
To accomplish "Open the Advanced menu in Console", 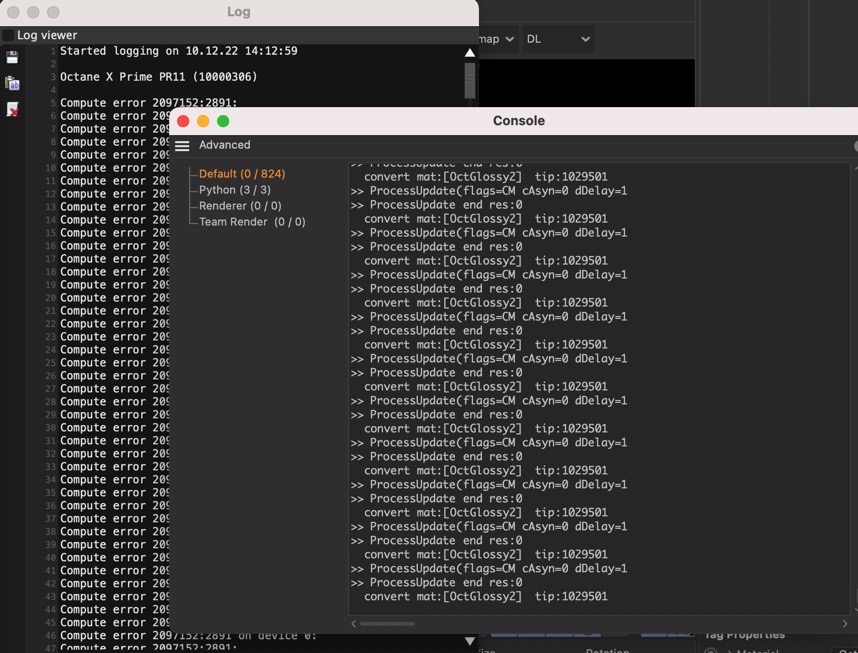I will [x=224, y=145].
